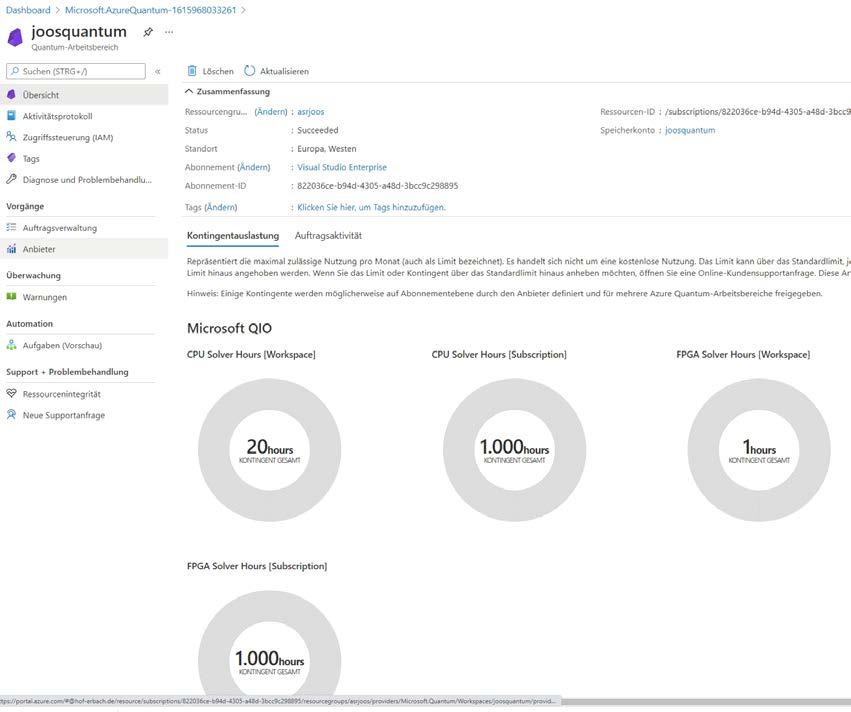
Task: Click the Überwachung section header
Action: tap(33, 275)
